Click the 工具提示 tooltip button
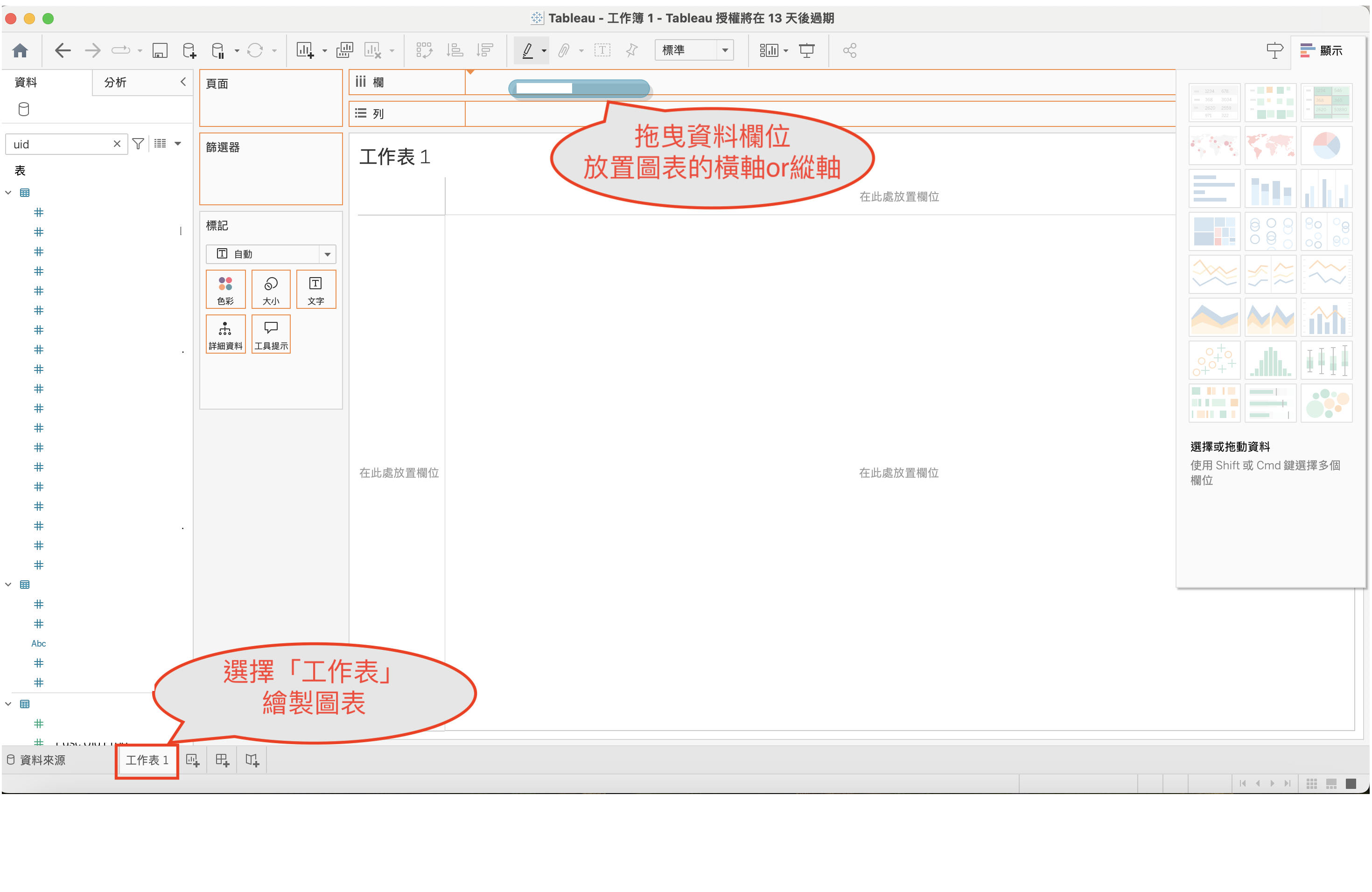 271,334
